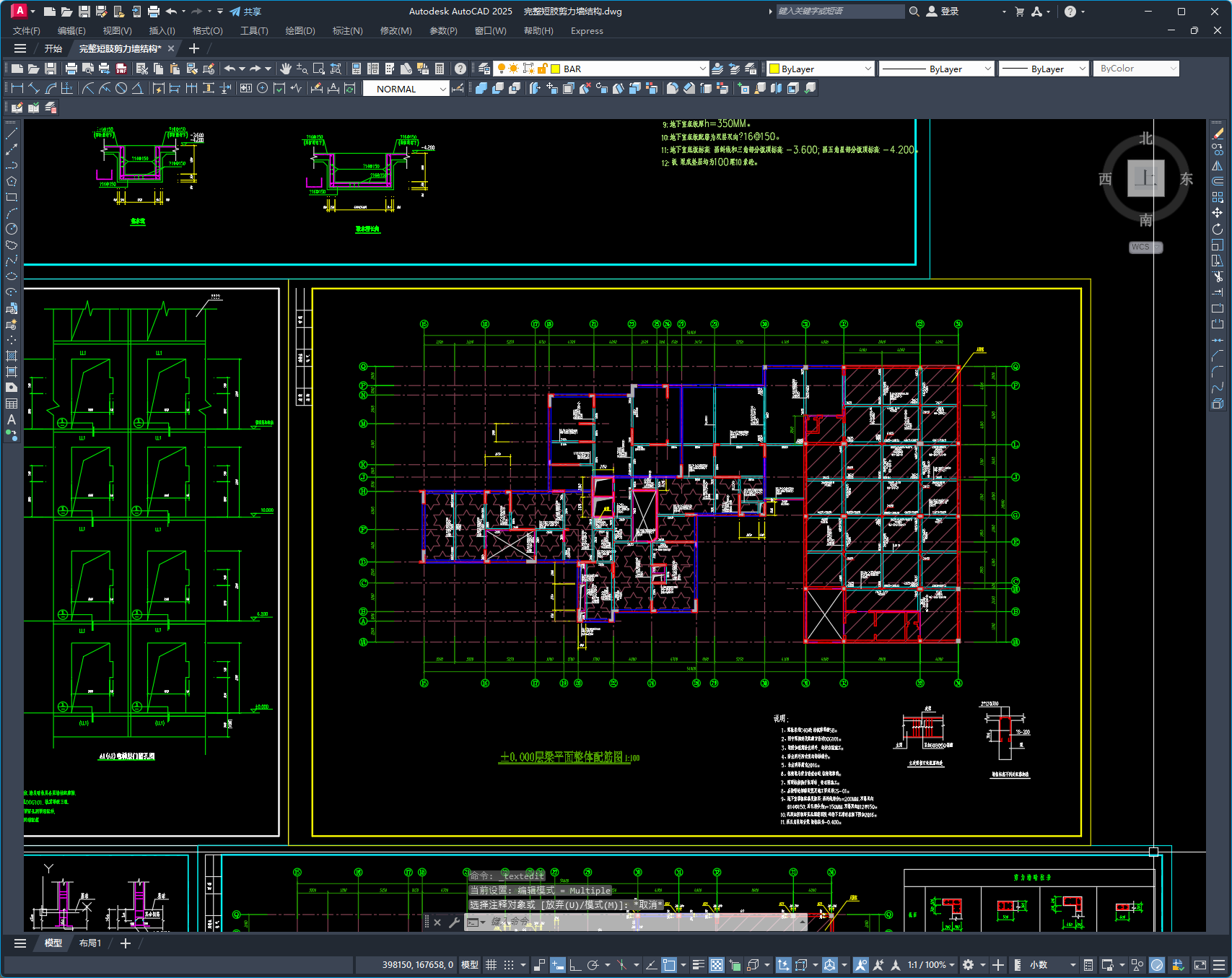This screenshot has height=978, width=1232.
Task: Toggle the layer on/off lightbulb for BAR
Action: click(x=502, y=69)
